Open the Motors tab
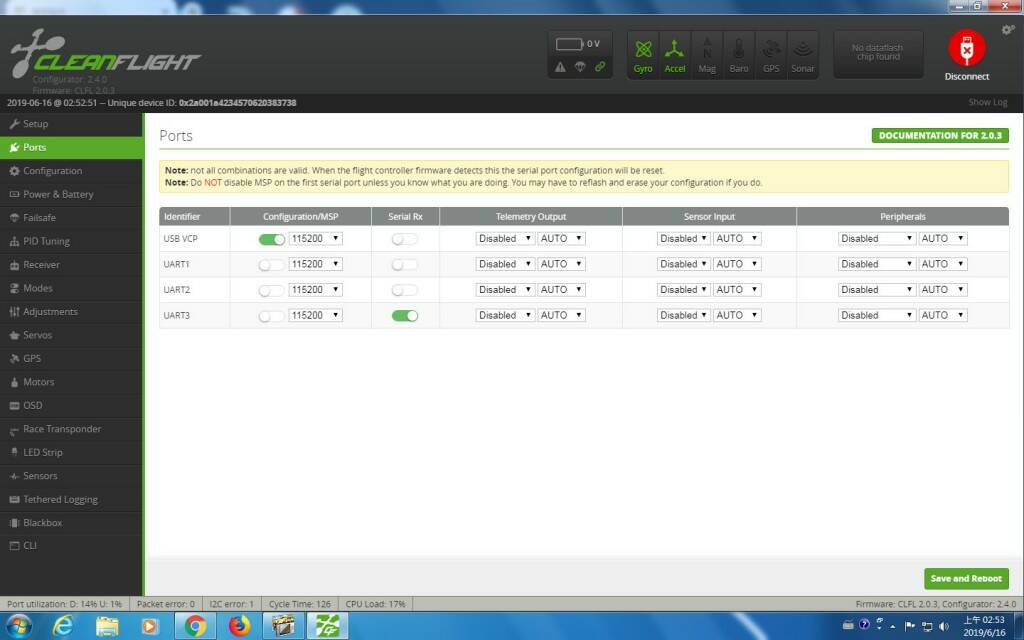 [x=71, y=382]
